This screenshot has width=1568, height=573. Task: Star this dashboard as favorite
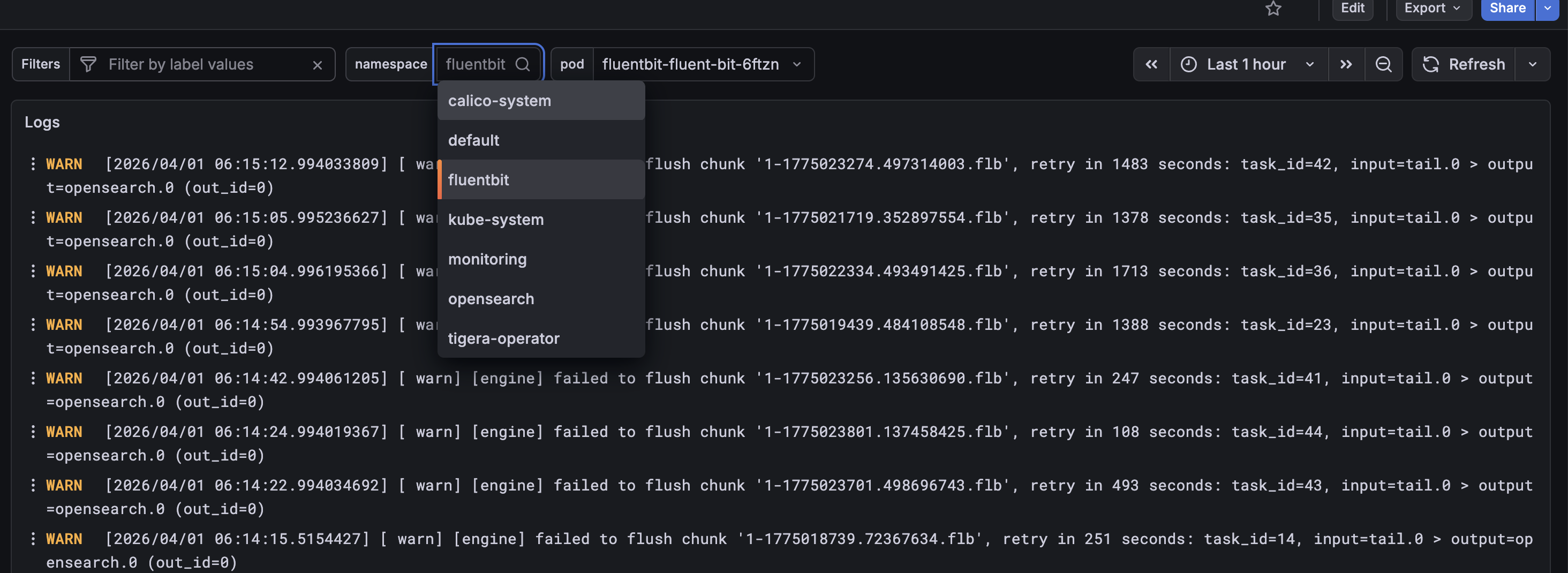click(1273, 9)
